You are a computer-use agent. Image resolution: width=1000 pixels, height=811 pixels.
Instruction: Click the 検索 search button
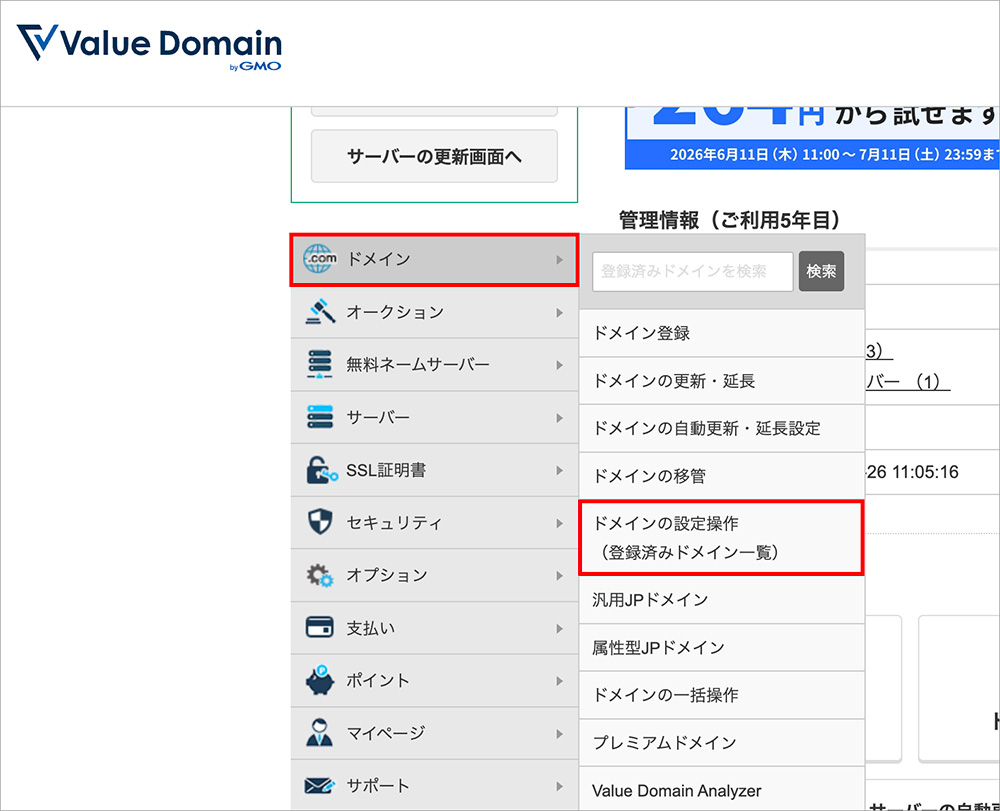(821, 271)
